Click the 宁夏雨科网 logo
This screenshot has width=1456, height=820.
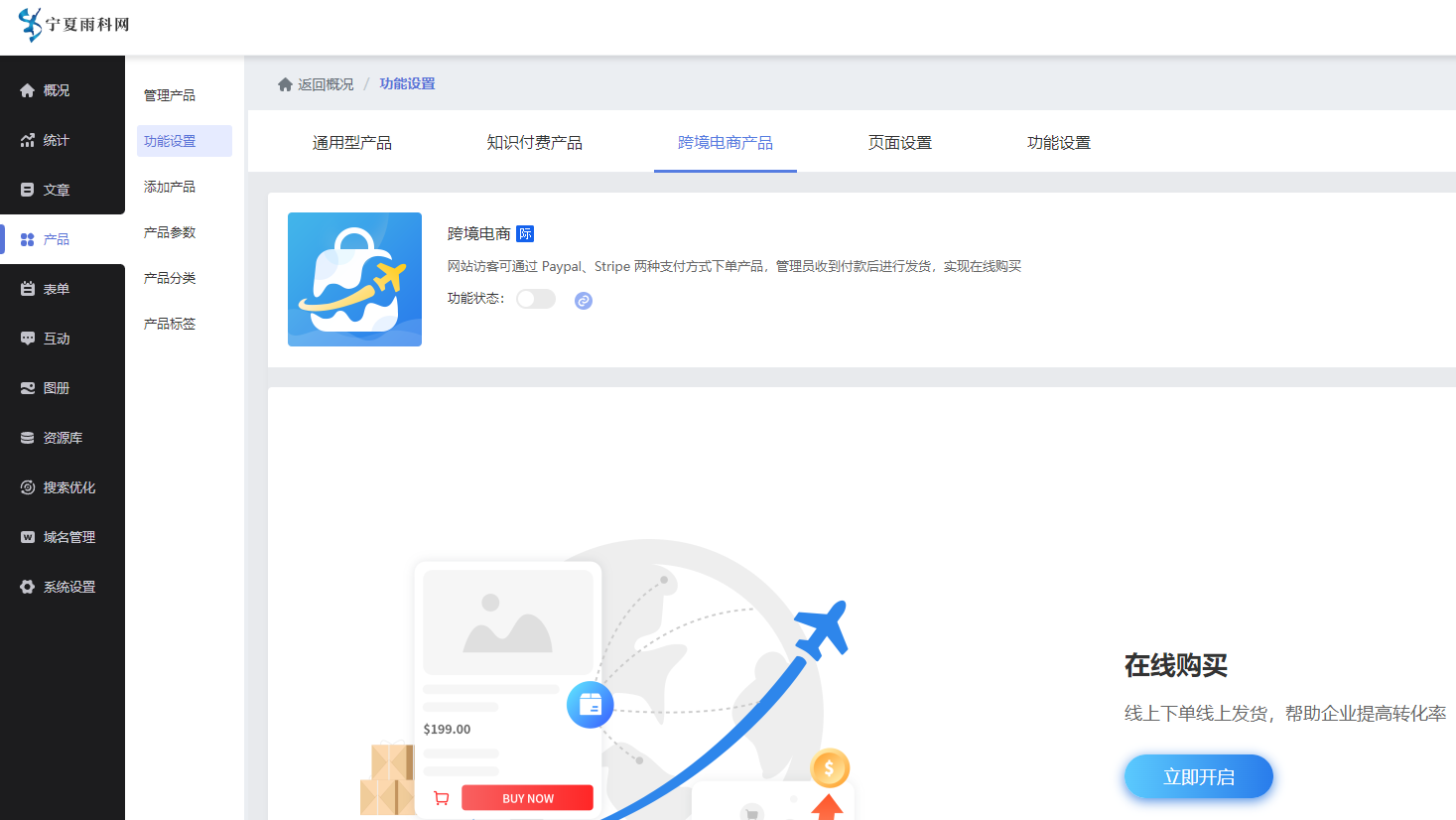73,24
